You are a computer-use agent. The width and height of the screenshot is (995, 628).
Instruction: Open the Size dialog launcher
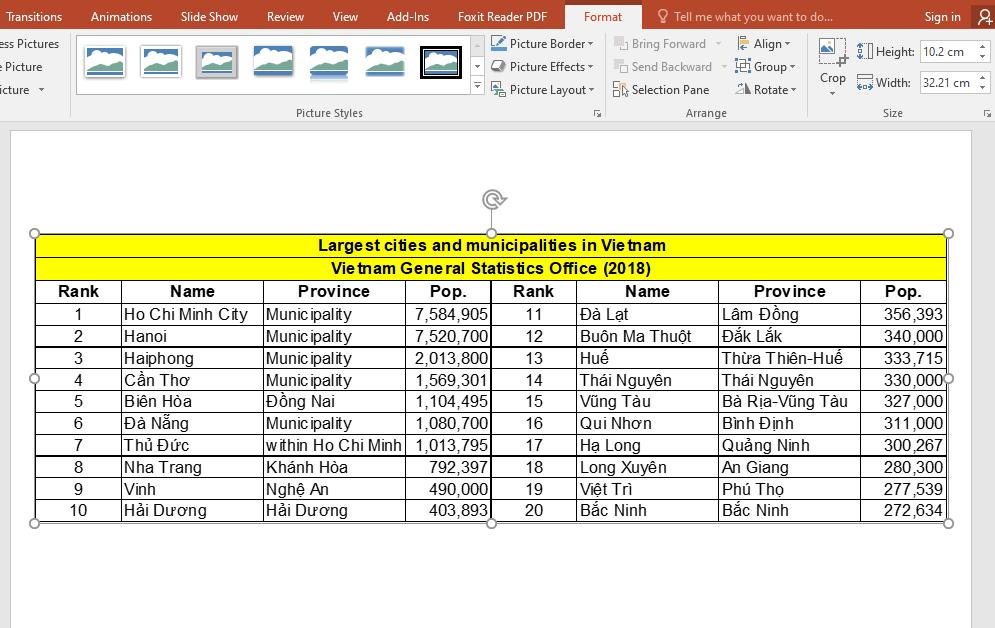(987, 114)
